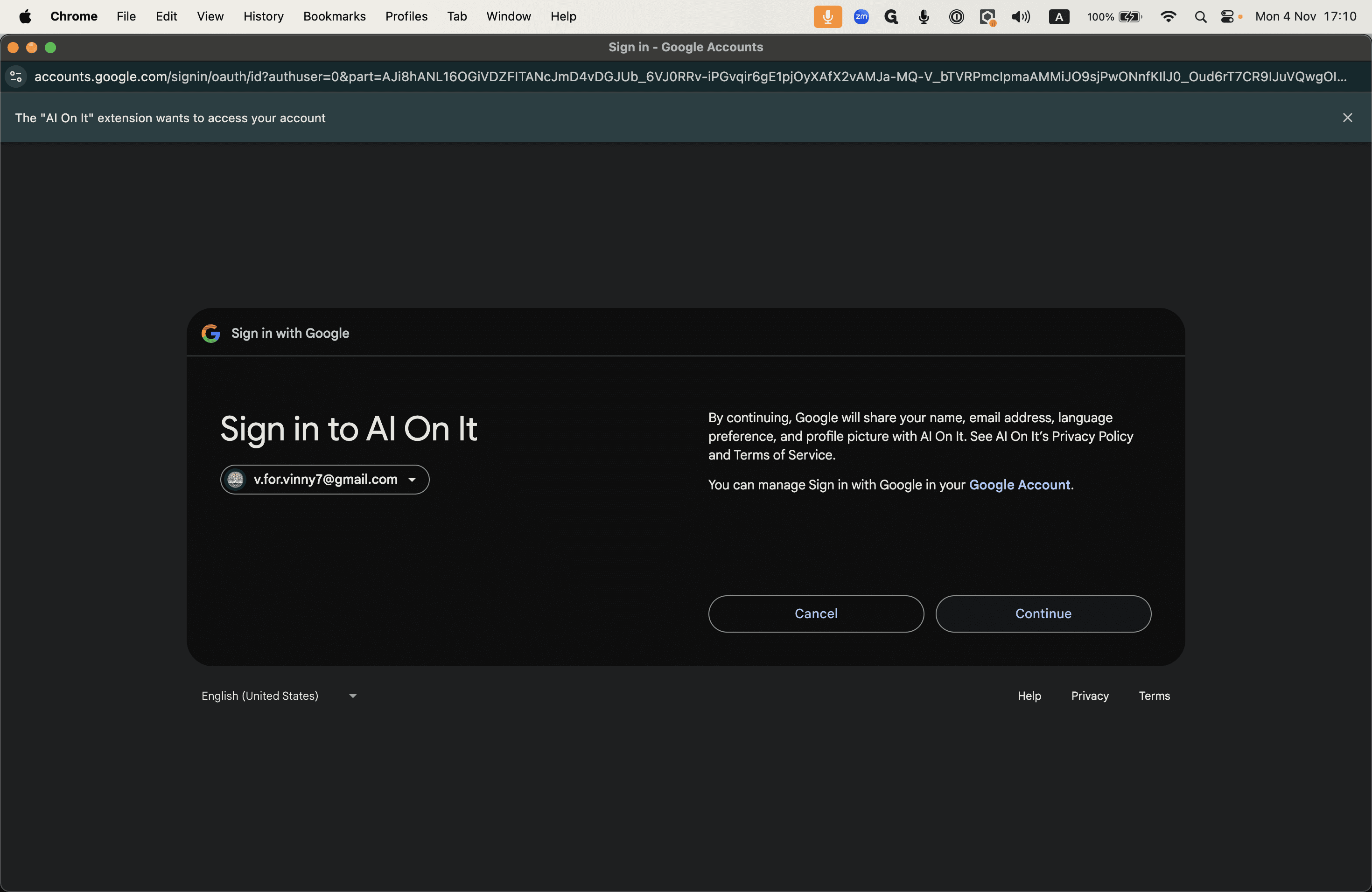Click the Grammarly G icon in menu bar
This screenshot has height=892, width=1372.
coord(891,17)
